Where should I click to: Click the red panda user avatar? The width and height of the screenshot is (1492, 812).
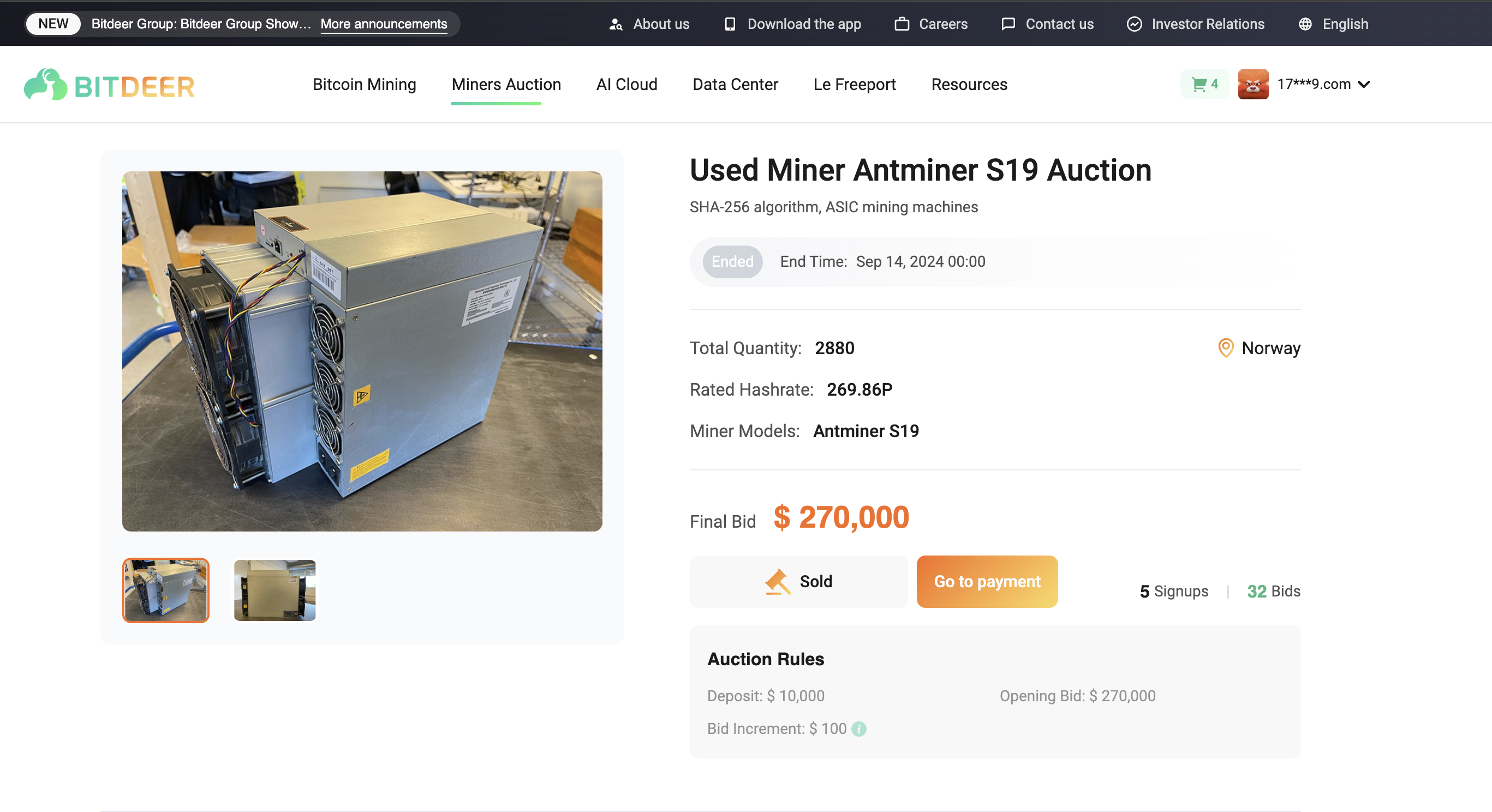[x=1252, y=85]
